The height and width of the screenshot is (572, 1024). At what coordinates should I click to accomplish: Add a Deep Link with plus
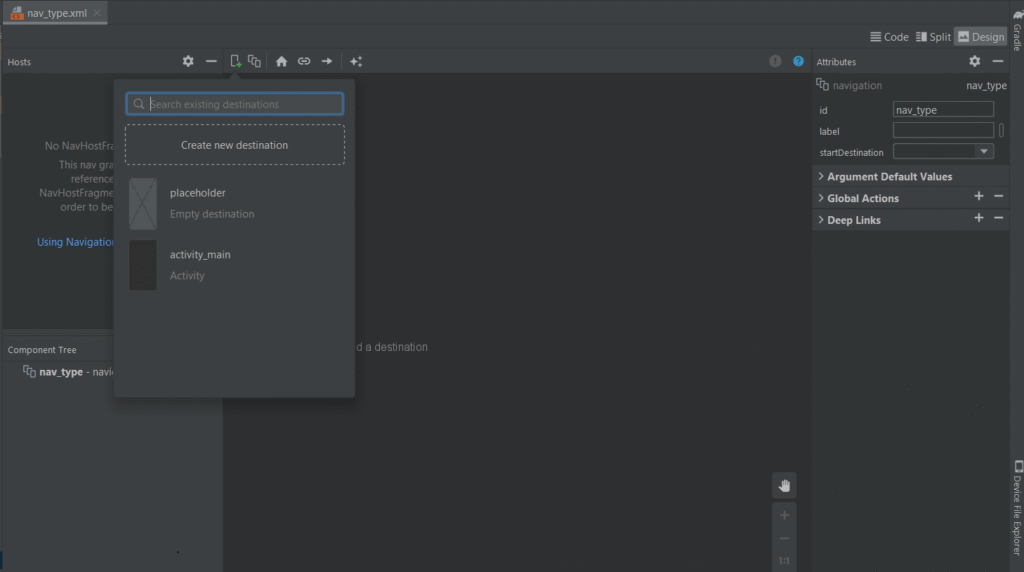(979, 218)
